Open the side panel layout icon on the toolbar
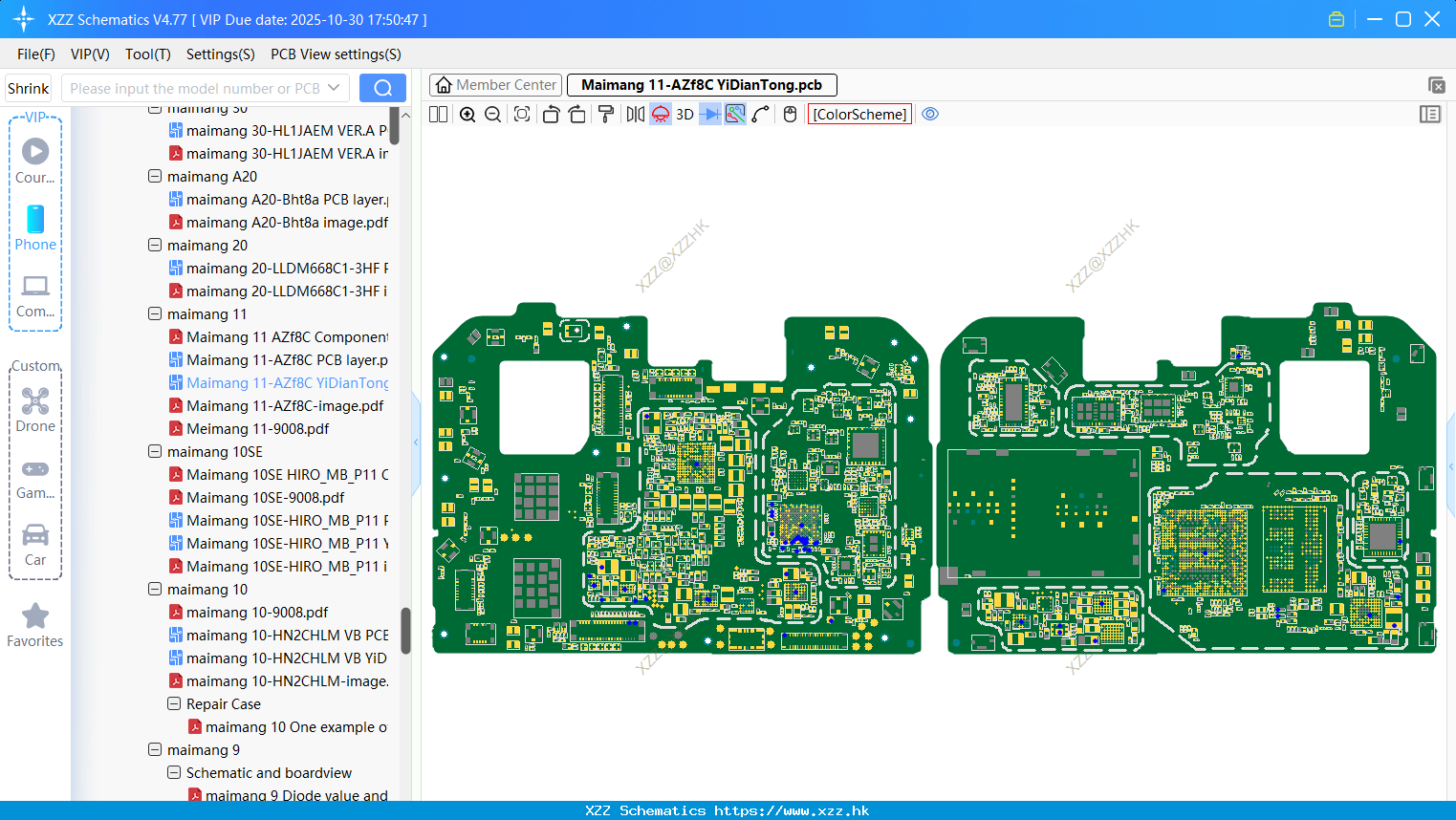This screenshot has width=1456, height=820. pyautogui.click(x=1430, y=114)
